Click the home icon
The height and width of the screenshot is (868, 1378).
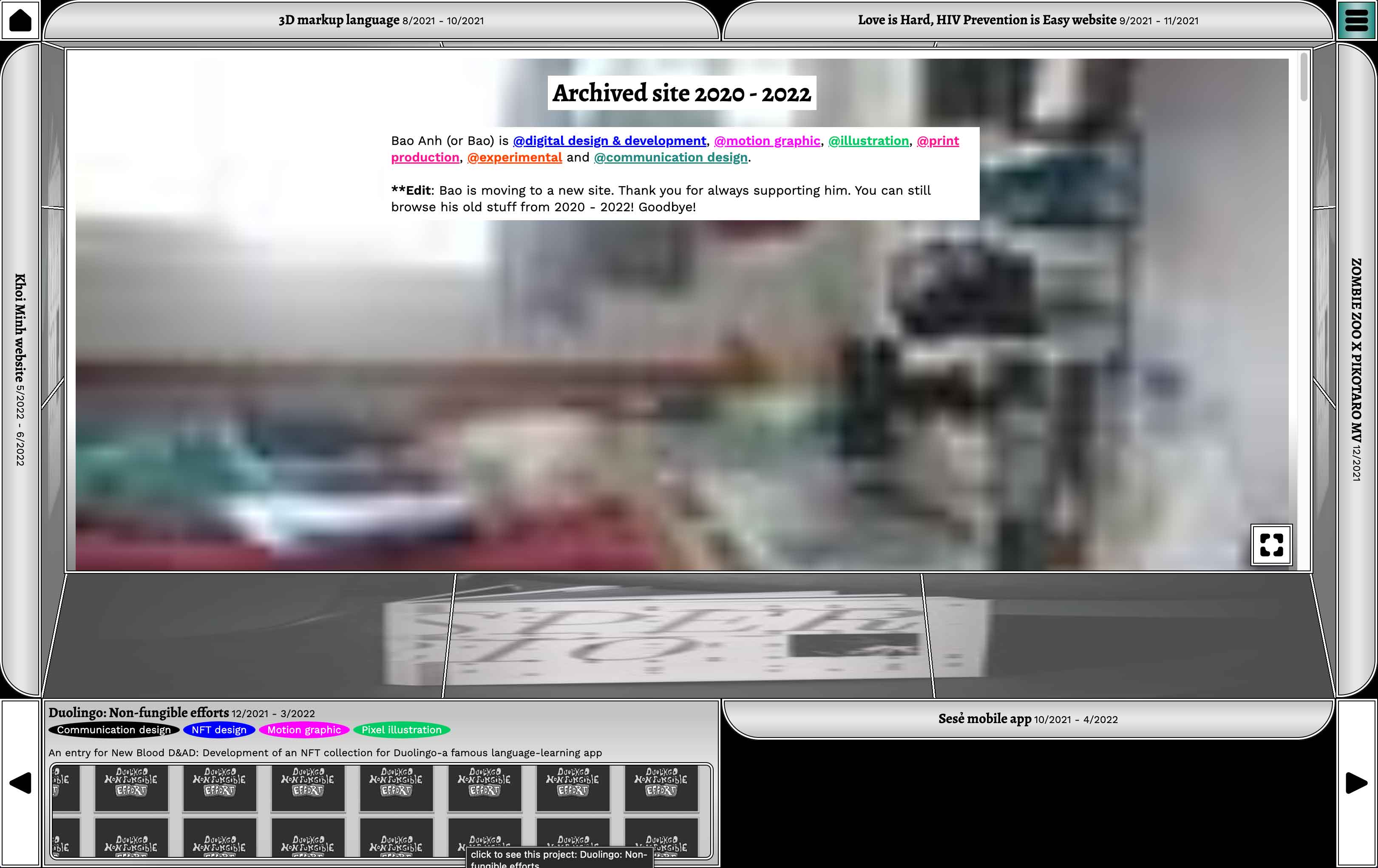click(x=20, y=20)
